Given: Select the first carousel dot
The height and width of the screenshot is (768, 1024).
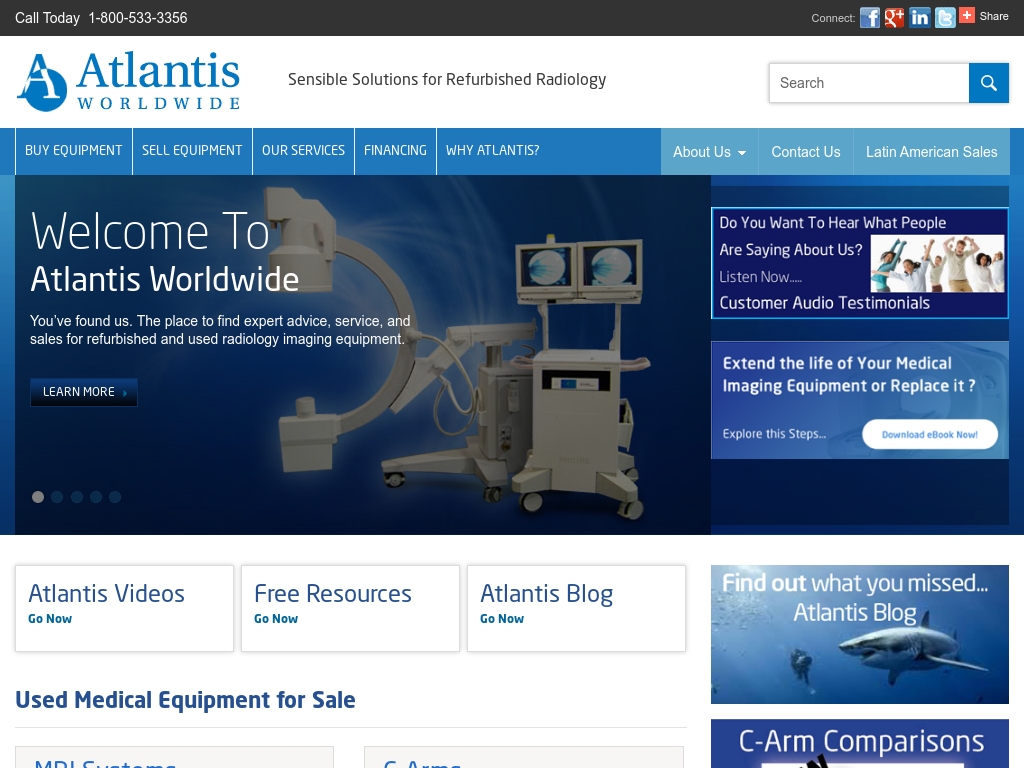Looking at the screenshot, I should point(38,497).
